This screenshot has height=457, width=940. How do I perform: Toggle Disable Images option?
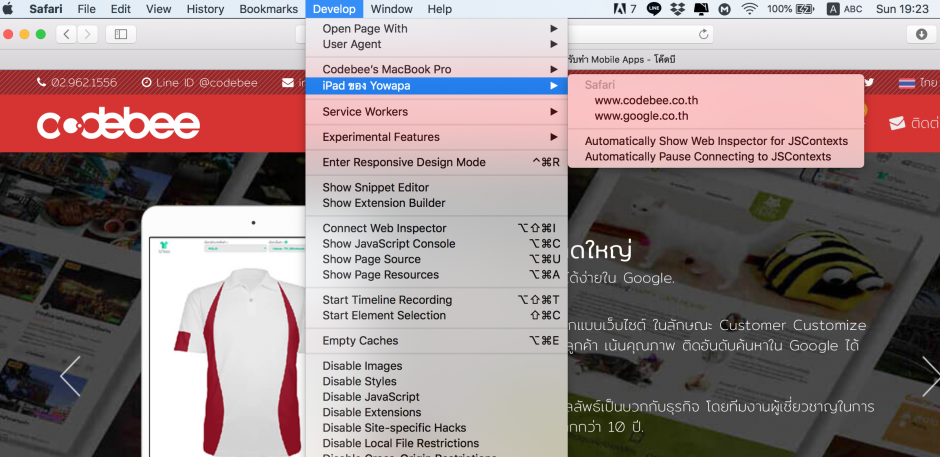(x=436, y=365)
